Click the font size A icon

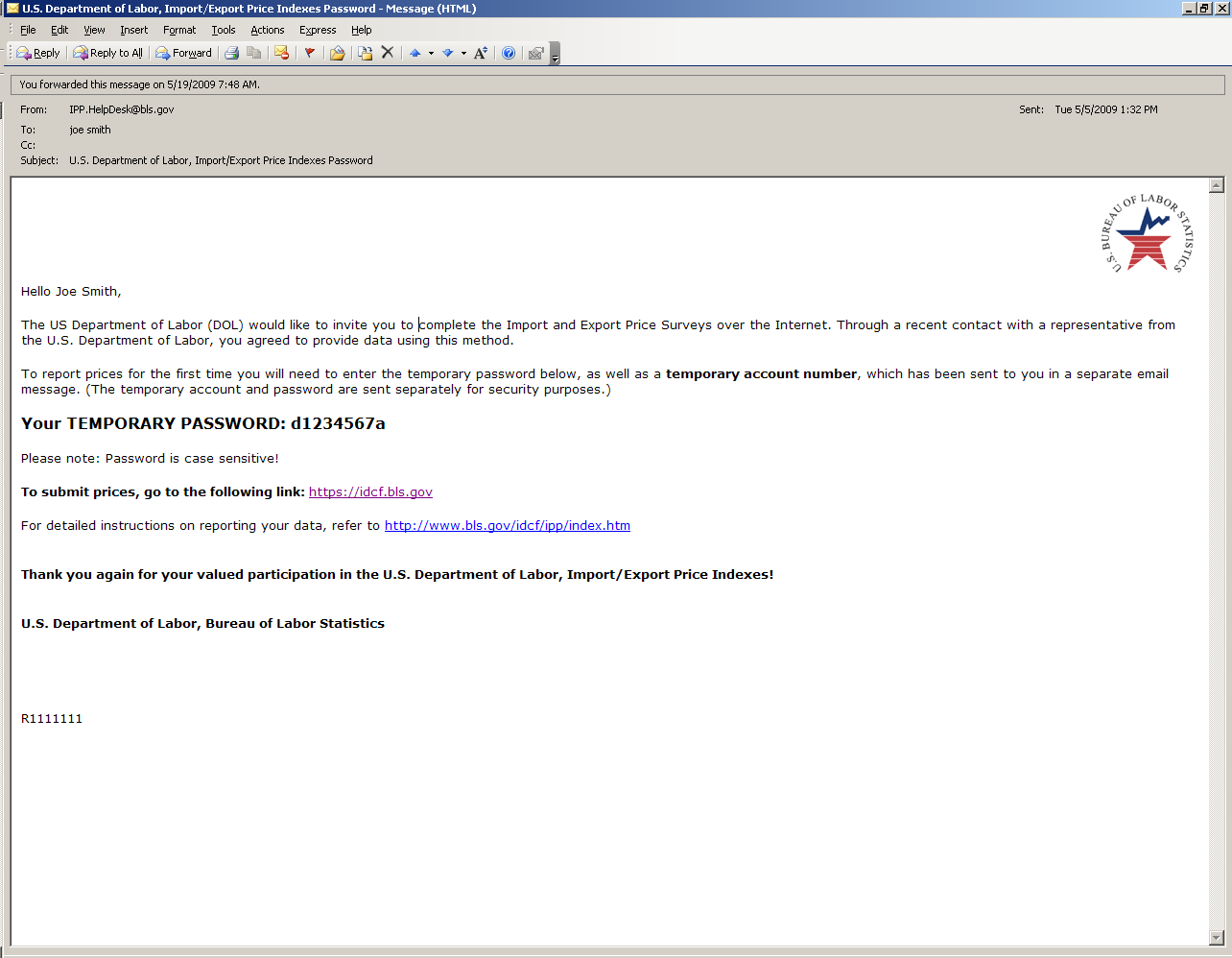tap(481, 53)
